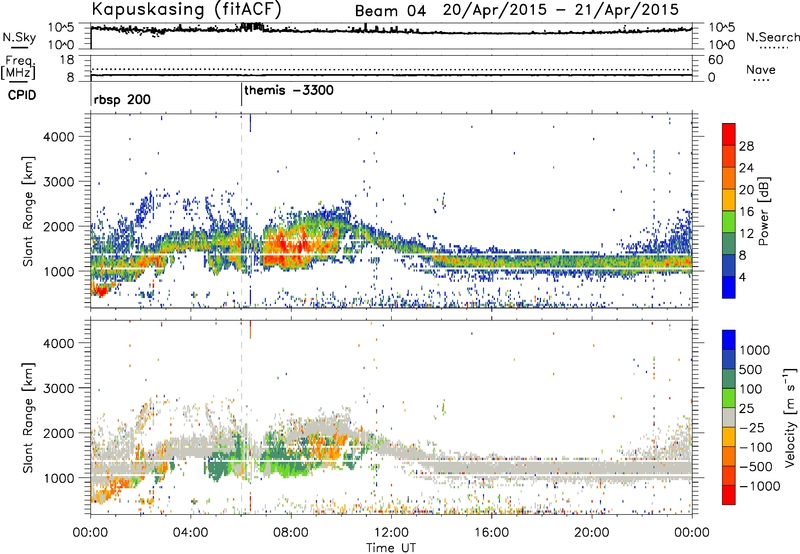Click the 'Power [dB]' colorbar label
The height and width of the screenshot is (554, 800).
click(x=764, y=211)
